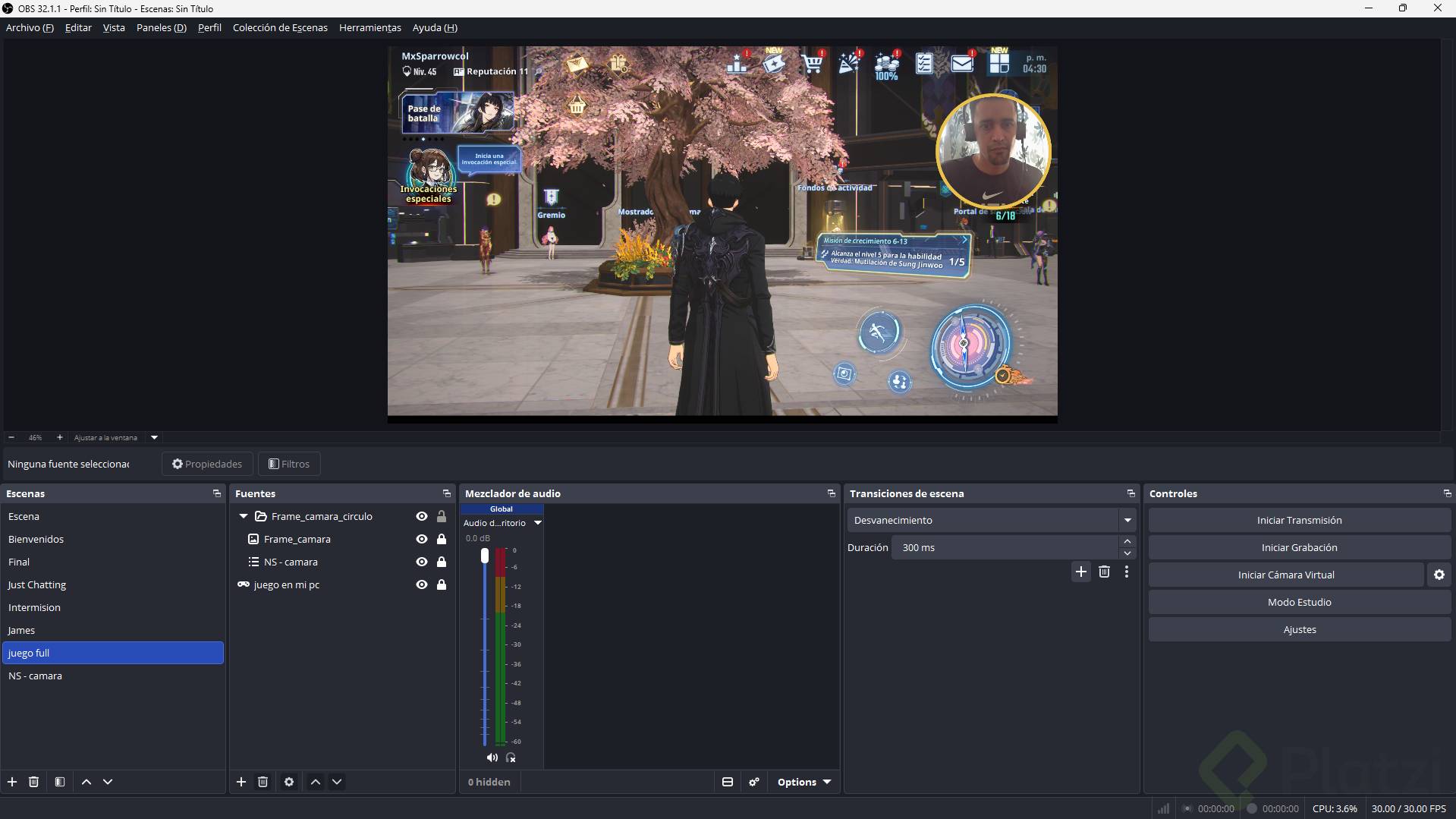Hide the Frame_camara source
Viewport: 1456px width, 819px height.
click(x=422, y=539)
